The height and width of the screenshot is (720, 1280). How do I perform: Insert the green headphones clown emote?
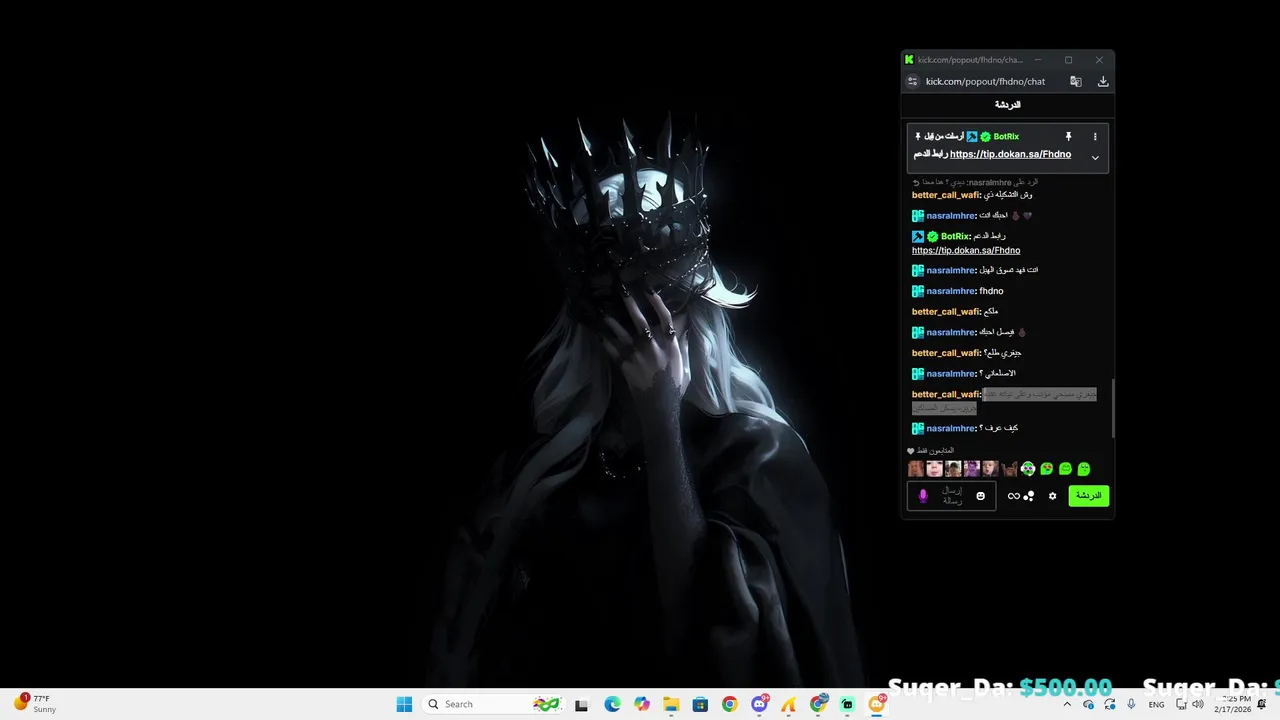pyautogui.click(x=1028, y=469)
